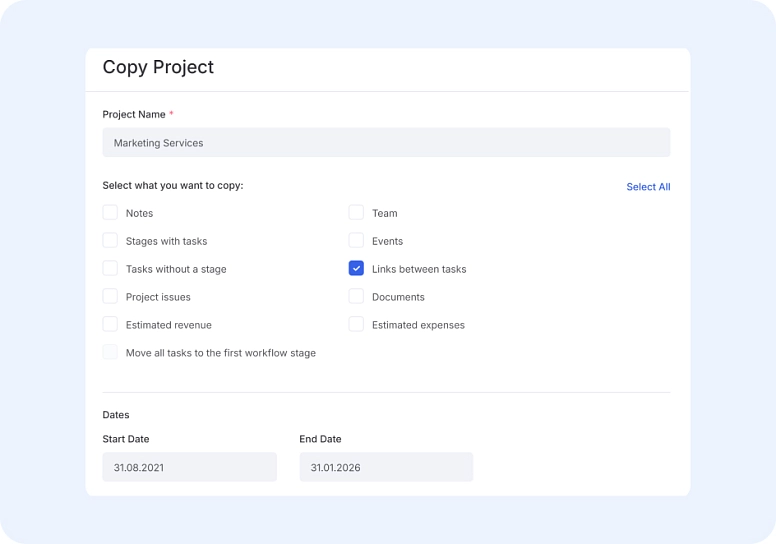Click the Start Date label
Viewport: 776px width, 544px height.
(126, 439)
